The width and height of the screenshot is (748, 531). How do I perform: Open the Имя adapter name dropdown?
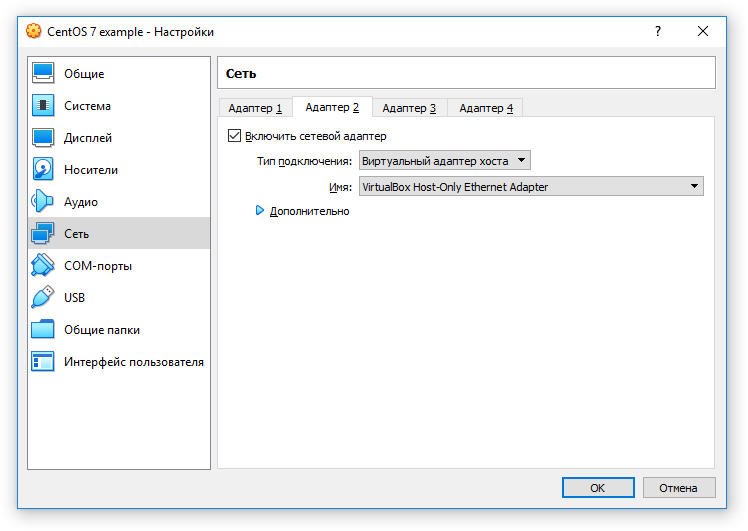[531, 187]
